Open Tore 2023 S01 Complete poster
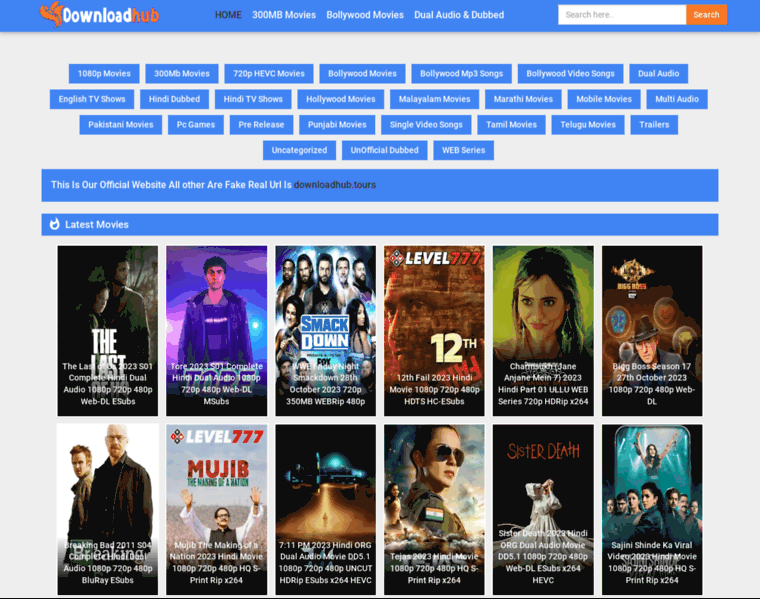The width and height of the screenshot is (760, 599). (216, 331)
